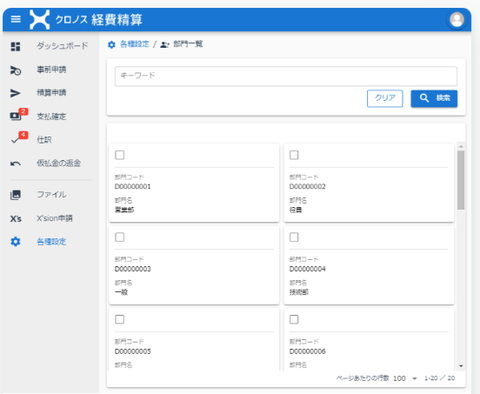This screenshot has width=480, height=394.
Task: Select 各種設定 label in the sidebar
Action: click(x=51, y=242)
